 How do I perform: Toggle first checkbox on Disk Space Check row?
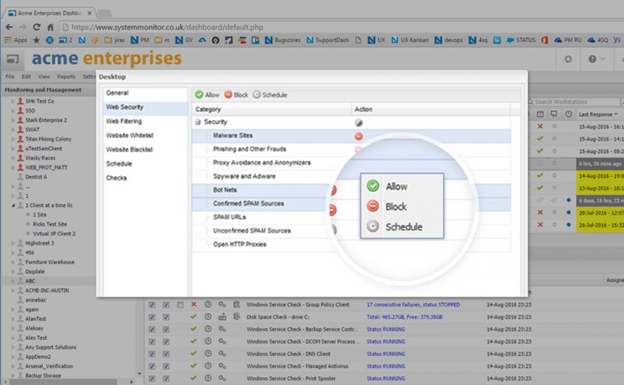(152, 317)
